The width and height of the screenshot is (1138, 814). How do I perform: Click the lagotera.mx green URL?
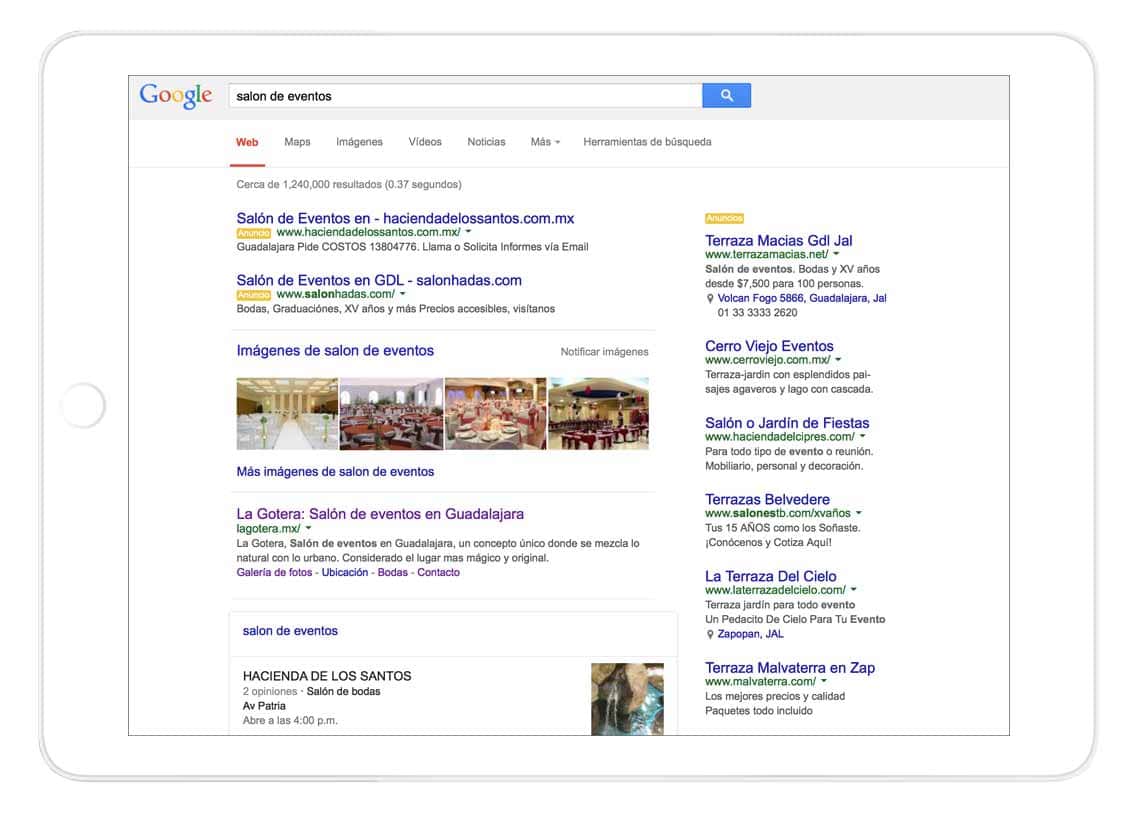click(x=269, y=529)
